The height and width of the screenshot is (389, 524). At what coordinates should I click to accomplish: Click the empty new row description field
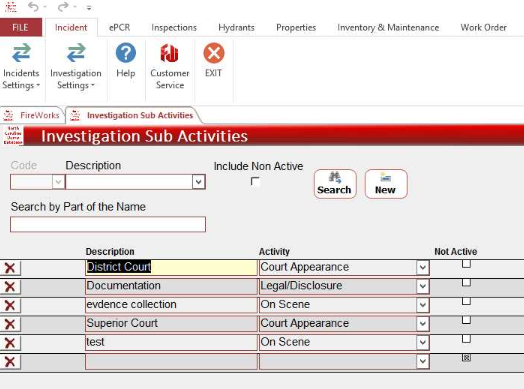click(171, 362)
